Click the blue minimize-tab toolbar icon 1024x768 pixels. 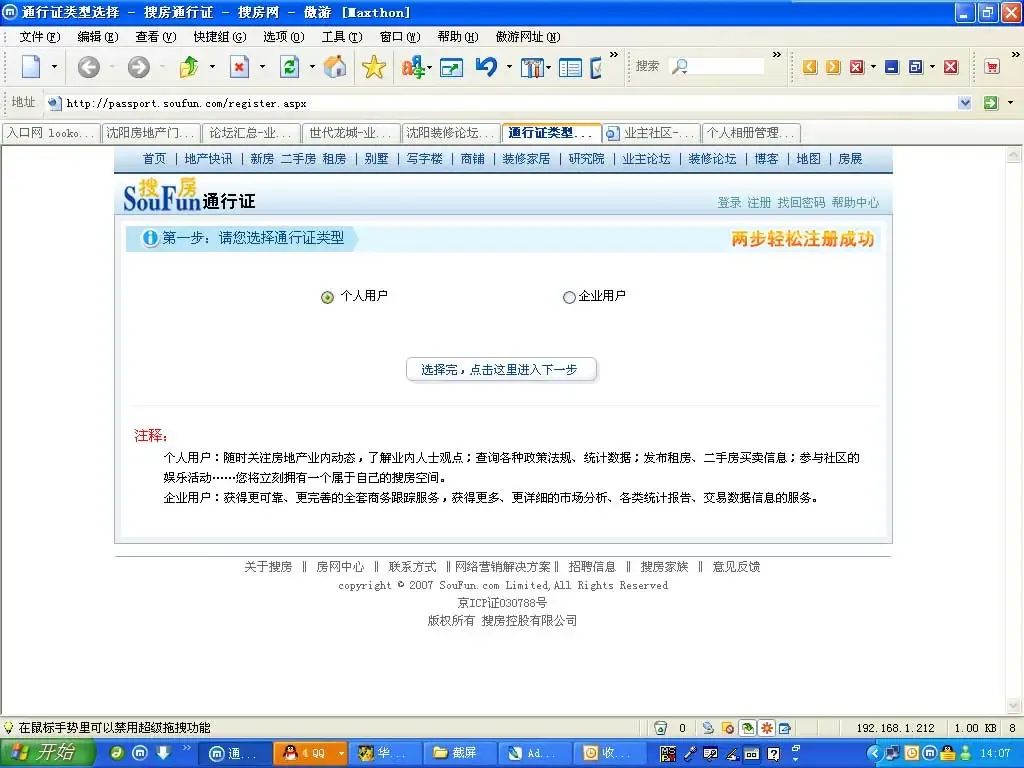892,67
